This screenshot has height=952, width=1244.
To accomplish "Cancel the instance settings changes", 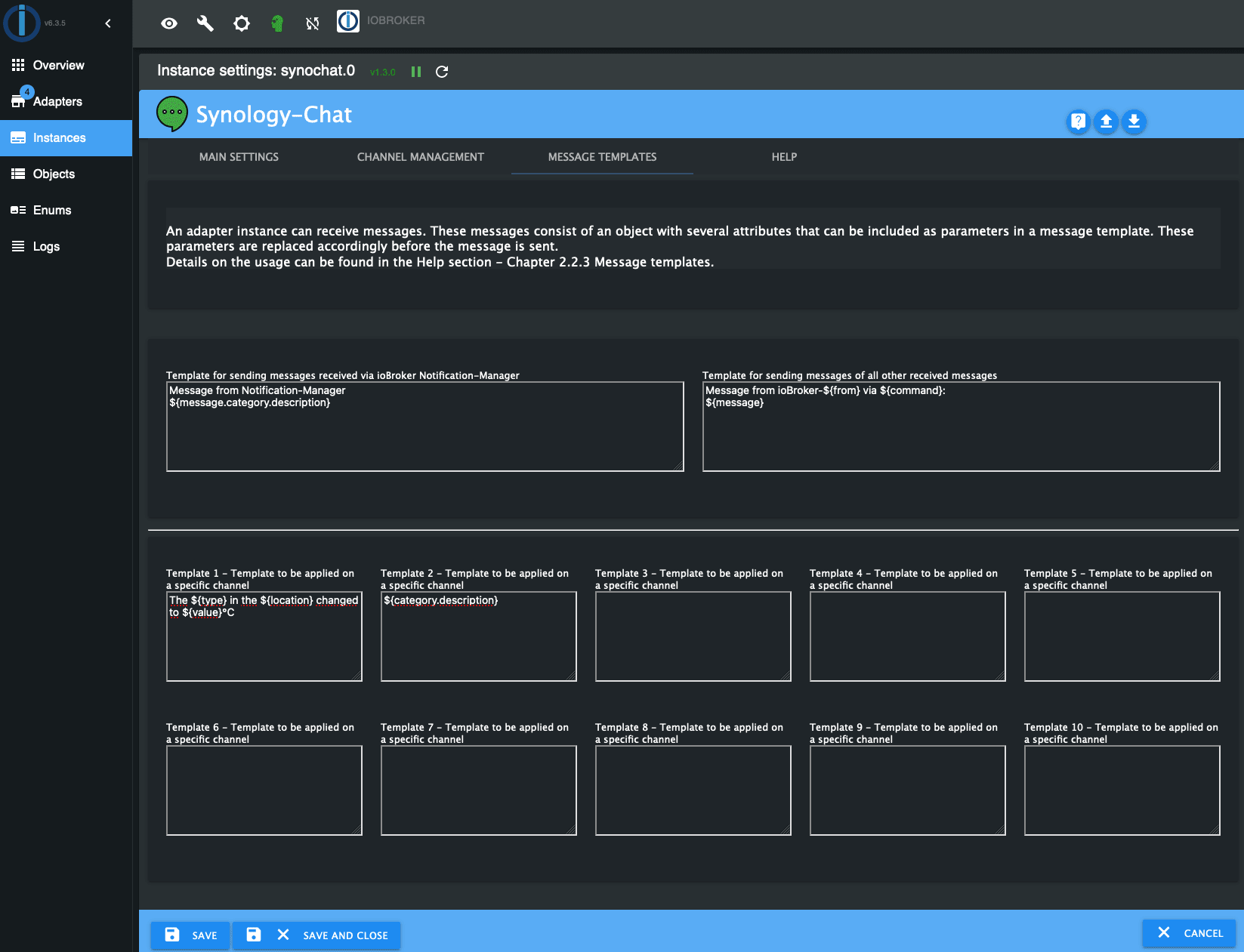I will tap(1189, 933).
